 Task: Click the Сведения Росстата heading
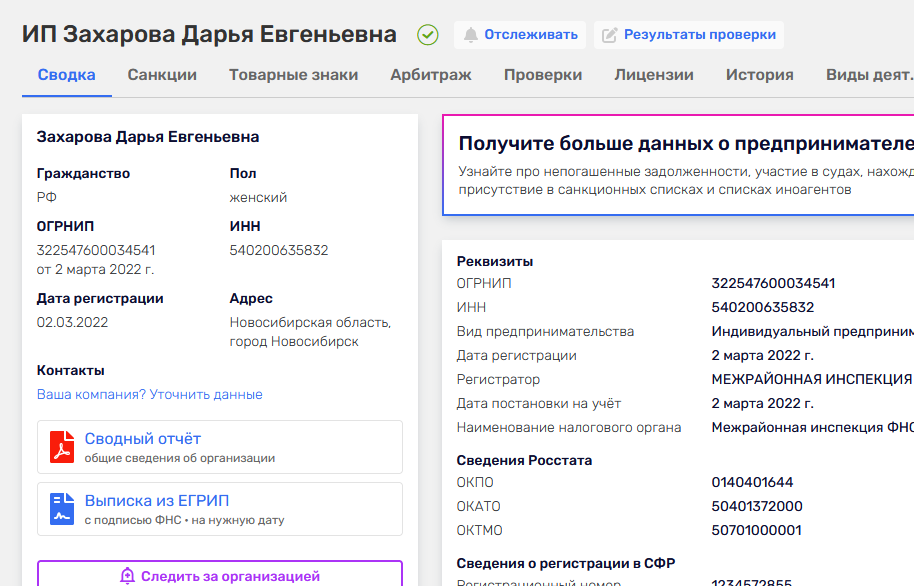coord(524,460)
